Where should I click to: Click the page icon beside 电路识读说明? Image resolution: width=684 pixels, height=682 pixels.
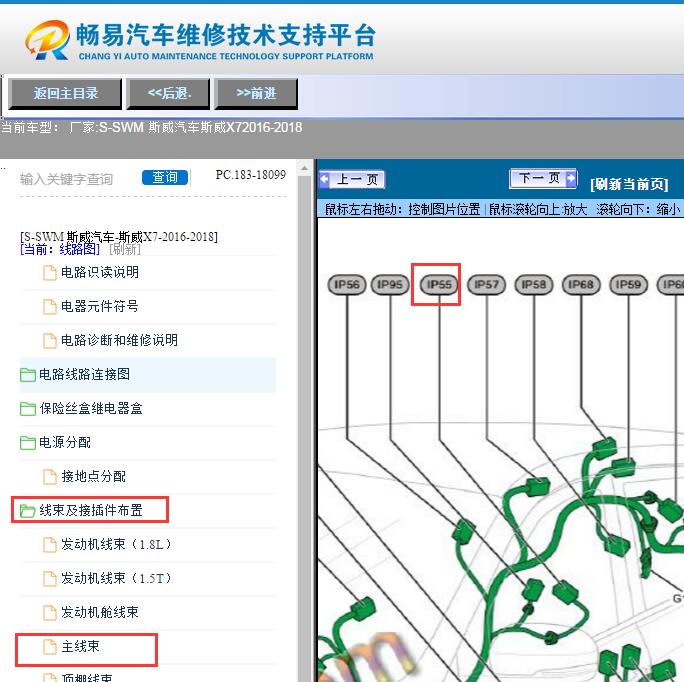50,273
